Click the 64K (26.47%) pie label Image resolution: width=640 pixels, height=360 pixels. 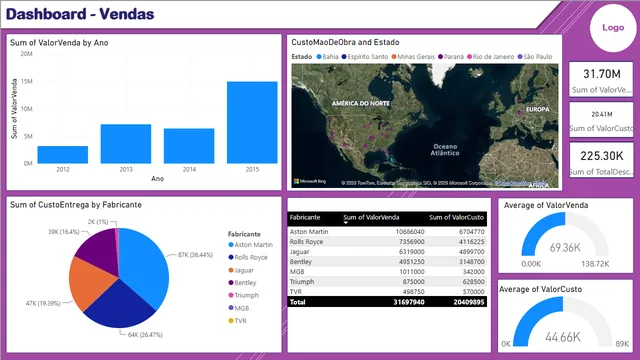[x=145, y=335]
